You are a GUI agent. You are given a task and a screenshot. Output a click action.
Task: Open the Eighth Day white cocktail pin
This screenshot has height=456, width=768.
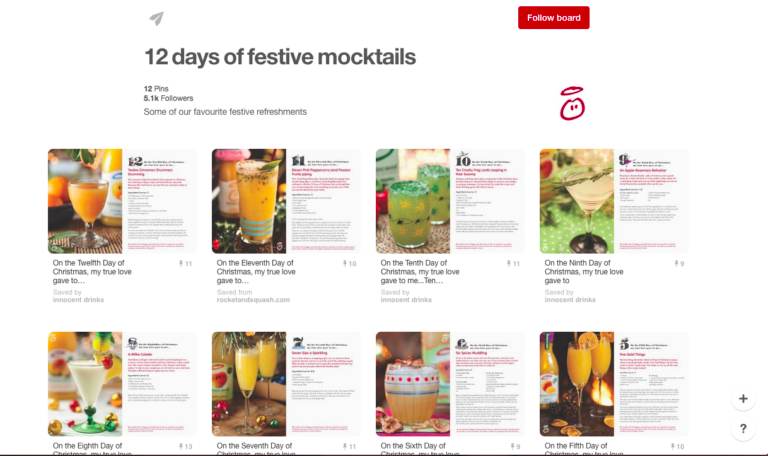point(122,384)
